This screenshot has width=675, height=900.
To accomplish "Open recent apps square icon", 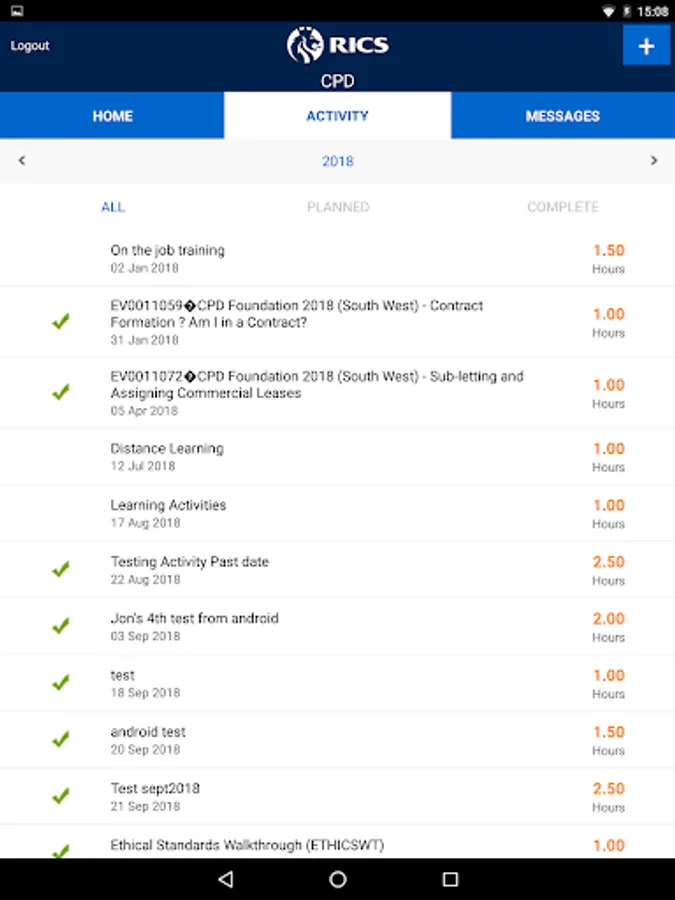I will pyautogui.click(x=451, y=879).
